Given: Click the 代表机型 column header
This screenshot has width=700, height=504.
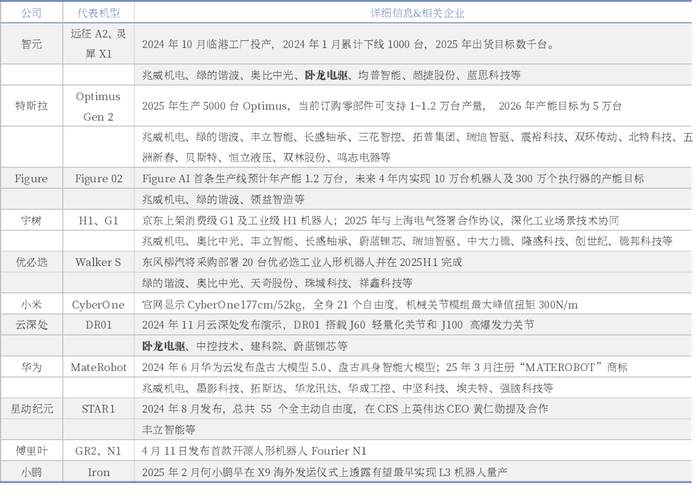Looking at the screenshot, I should point(98,13).
